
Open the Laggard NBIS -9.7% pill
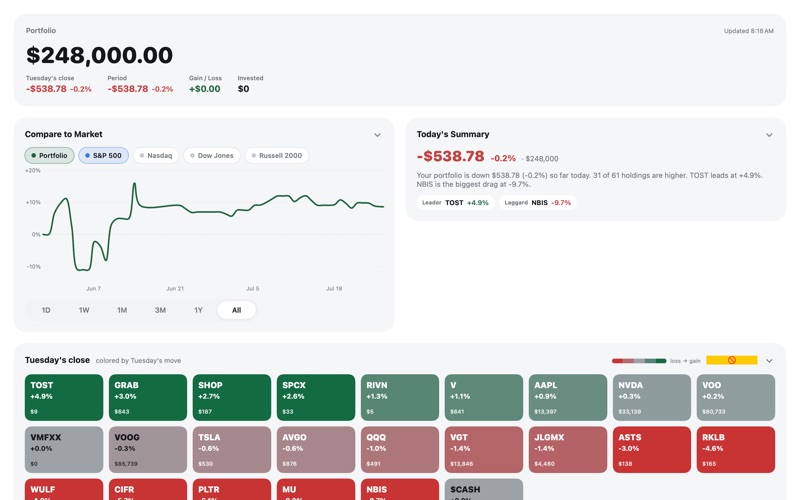[x=538, y=203]
